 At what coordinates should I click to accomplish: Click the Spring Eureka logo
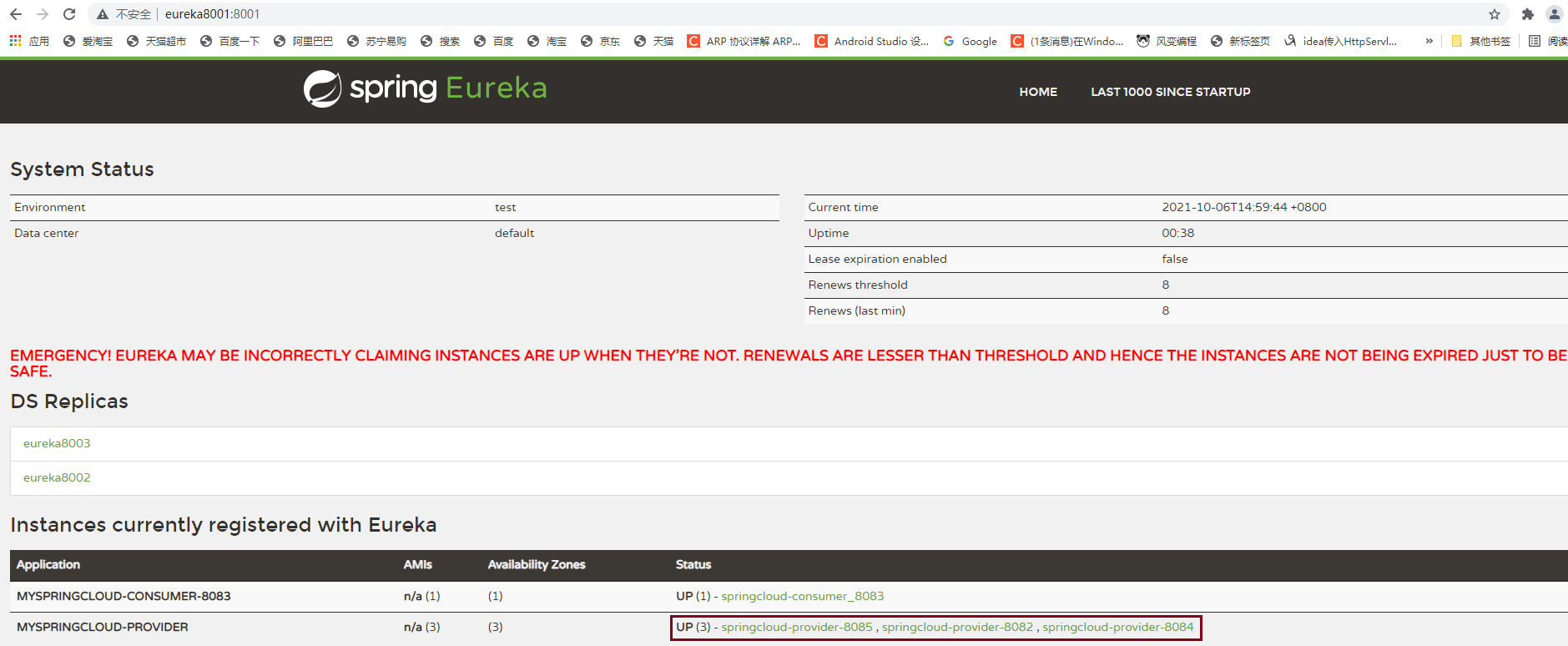pyautogui.click(x=425, y=88)
